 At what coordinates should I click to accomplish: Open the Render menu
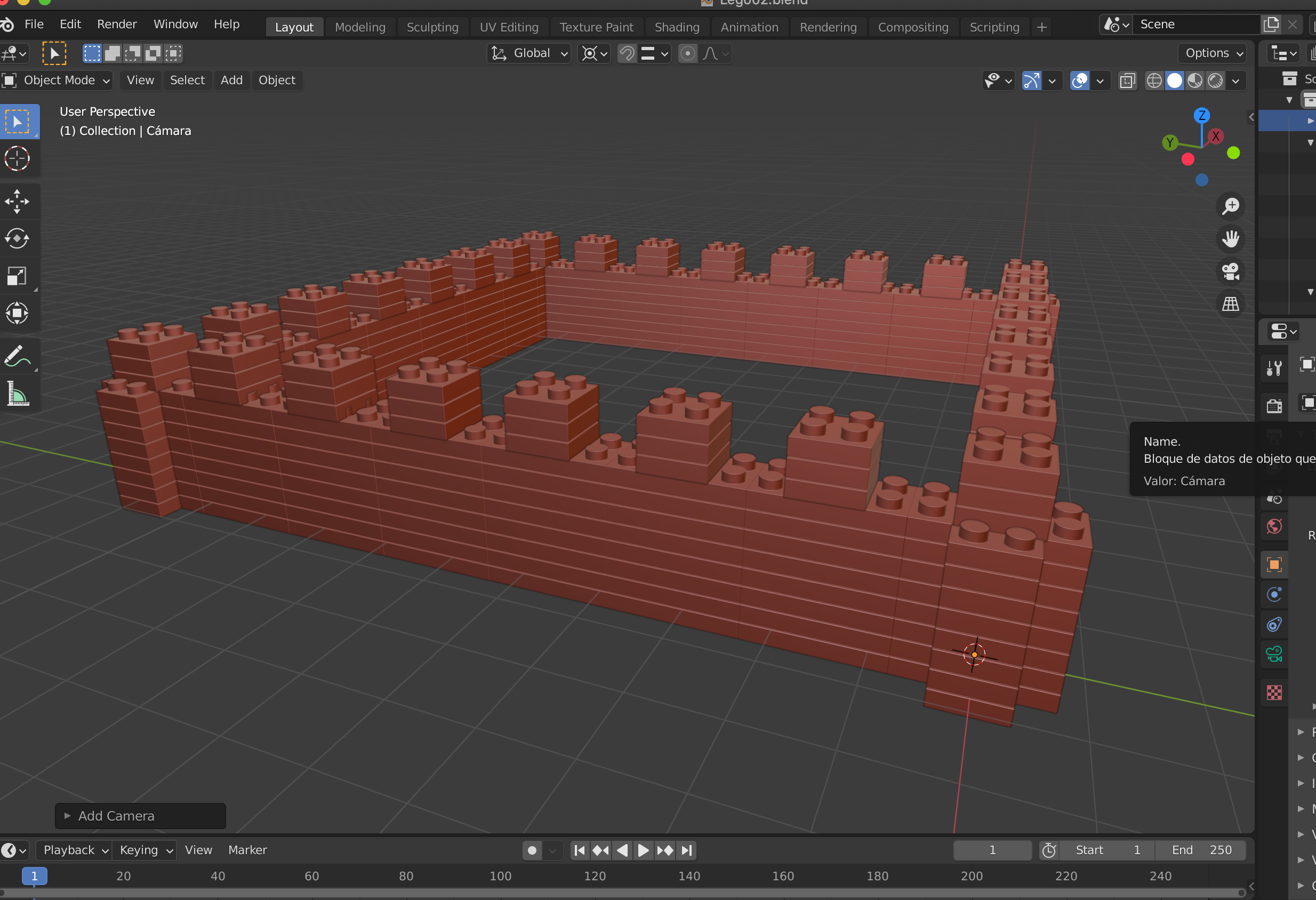[x=117, y=25]
